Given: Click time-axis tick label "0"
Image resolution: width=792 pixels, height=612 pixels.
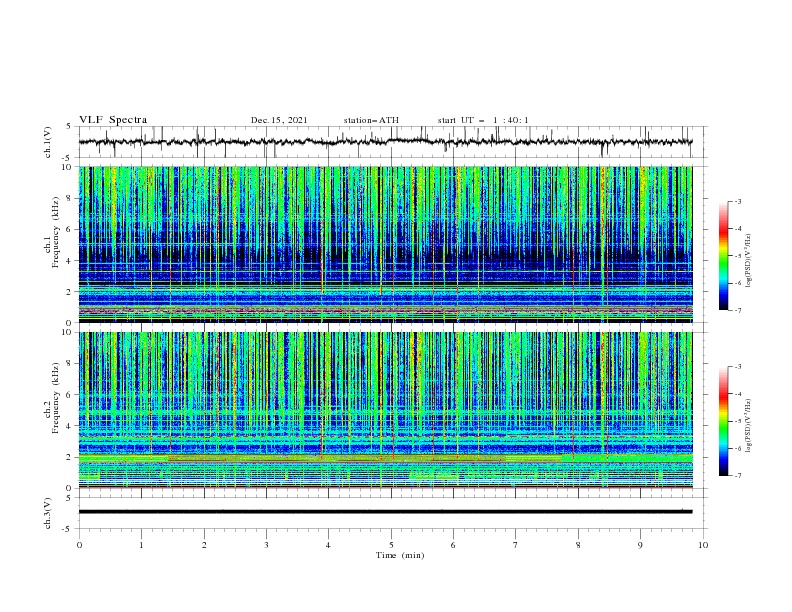Looking at the screenshot, I should (x=79, y=545).
